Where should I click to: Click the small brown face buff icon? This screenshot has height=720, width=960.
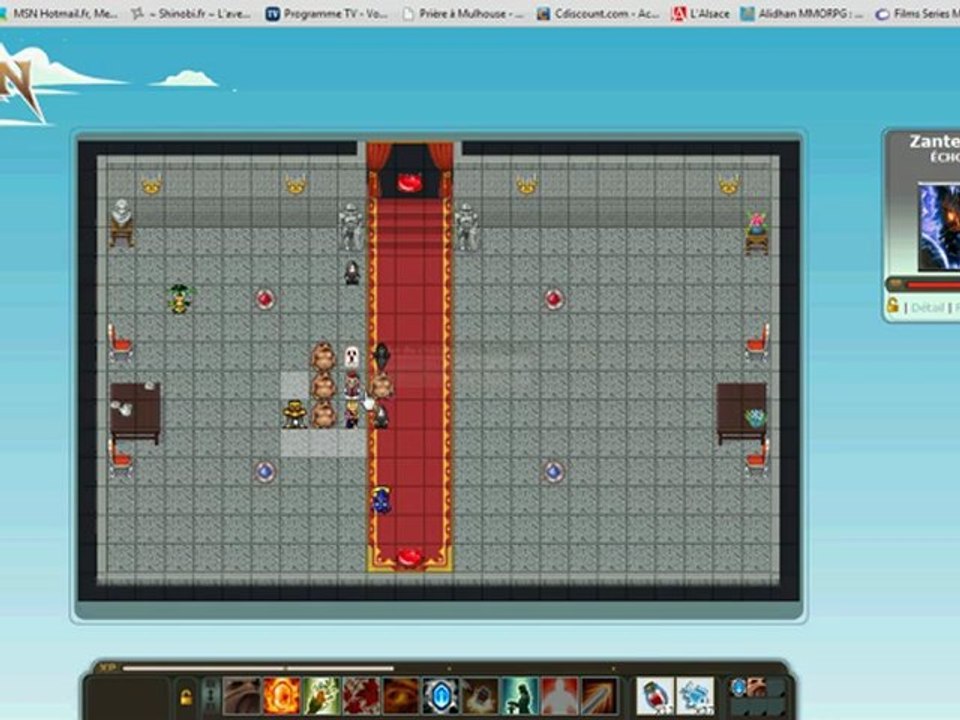pyautogui.click(x=757, y=688)
